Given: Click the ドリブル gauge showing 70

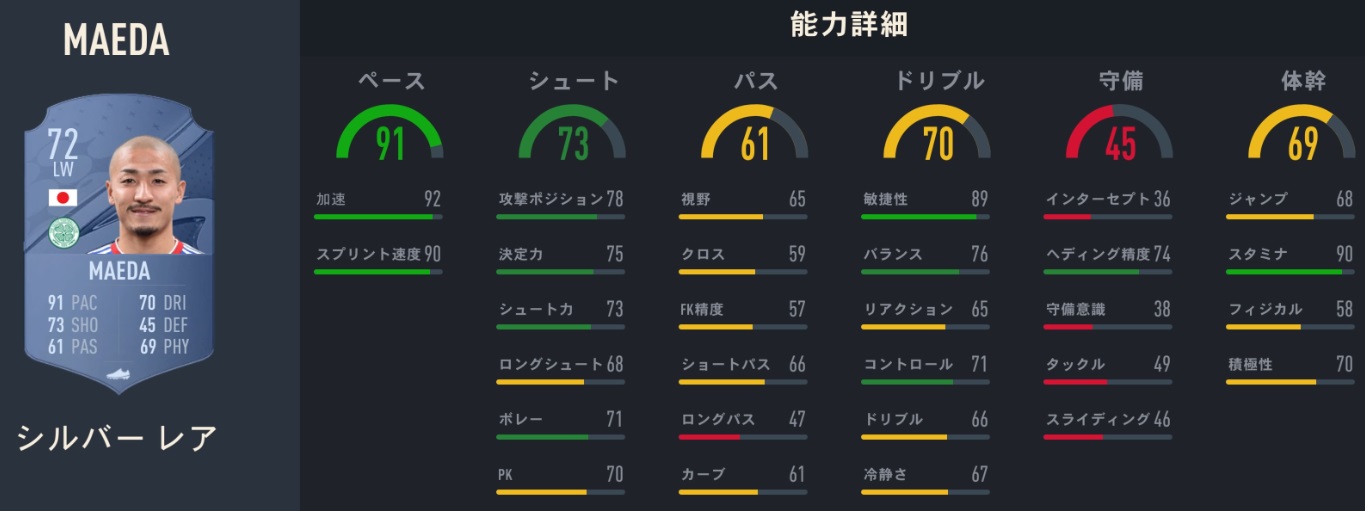Looking at the screenshot, I should coord(937,135).
